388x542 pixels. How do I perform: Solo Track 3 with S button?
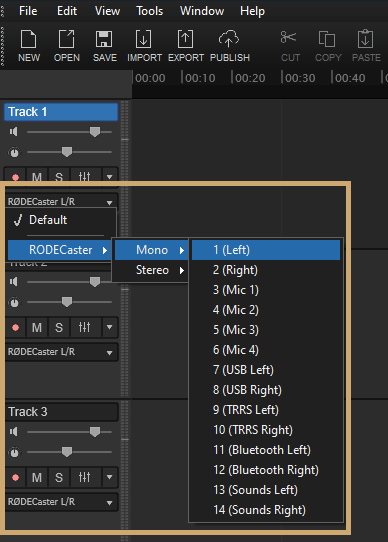[59, 477]
